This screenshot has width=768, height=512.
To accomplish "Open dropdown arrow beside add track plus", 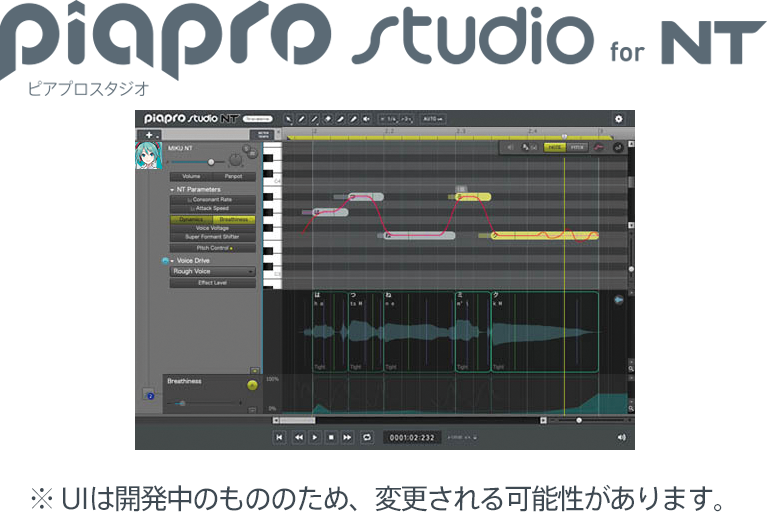I will click(157, 136).
